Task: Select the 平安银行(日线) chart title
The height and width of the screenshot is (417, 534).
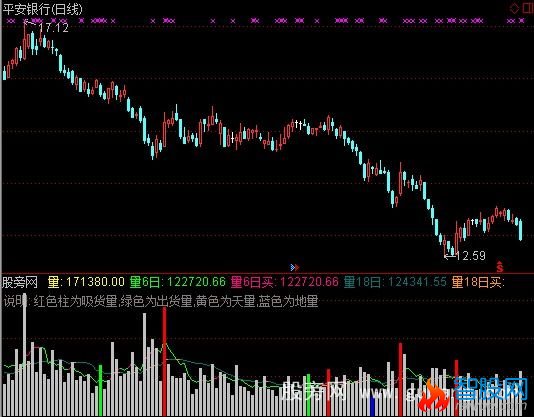Action: pyautogui.click(x=43, y=9)
